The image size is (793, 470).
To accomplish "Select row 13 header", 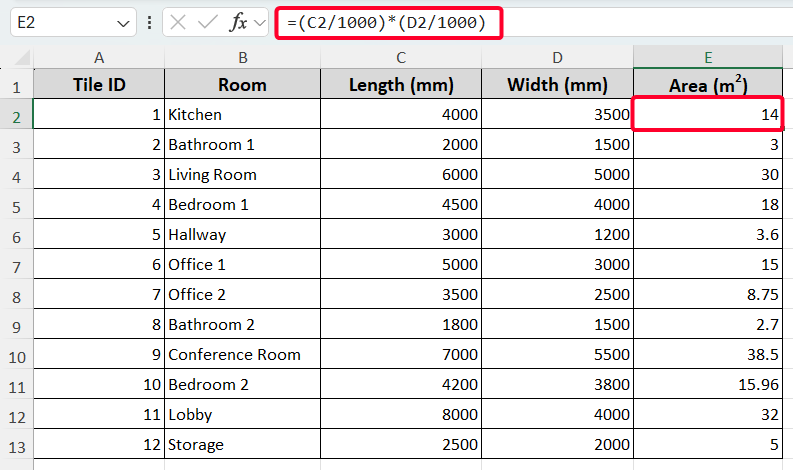I will pyautogui.click(x=16, y=445).
